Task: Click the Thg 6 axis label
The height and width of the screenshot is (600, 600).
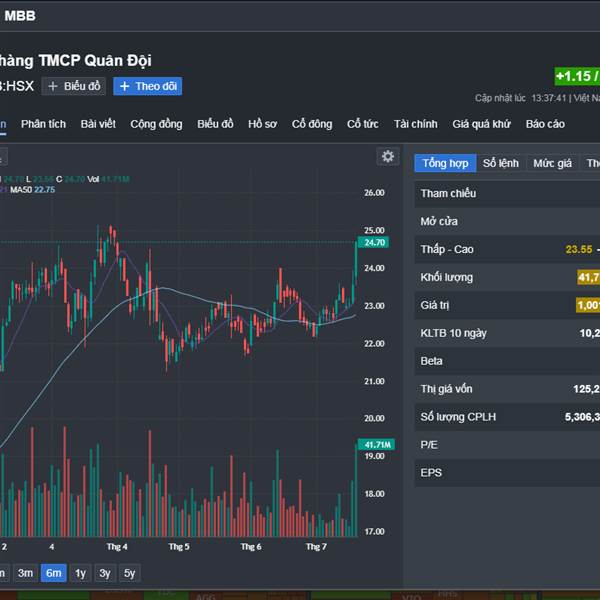Action: tap(251, 546)
